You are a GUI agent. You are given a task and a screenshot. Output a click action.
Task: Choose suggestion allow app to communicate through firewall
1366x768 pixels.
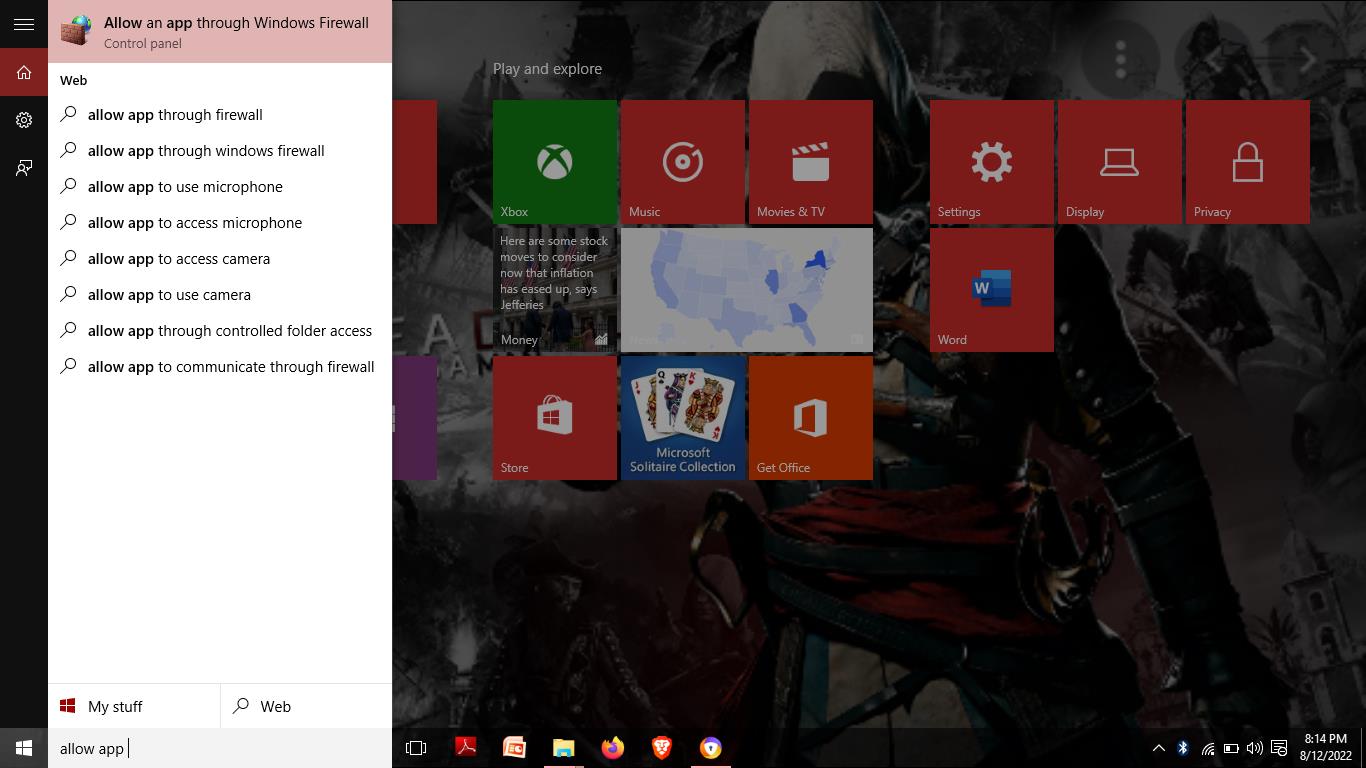(x=220, y=367)
